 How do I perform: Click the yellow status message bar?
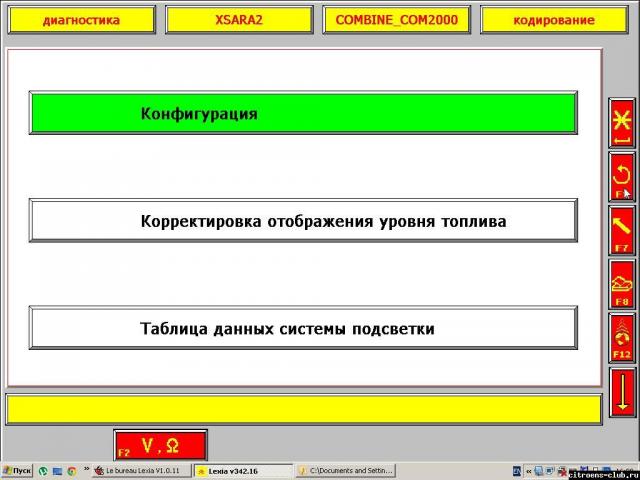(304, 409)
